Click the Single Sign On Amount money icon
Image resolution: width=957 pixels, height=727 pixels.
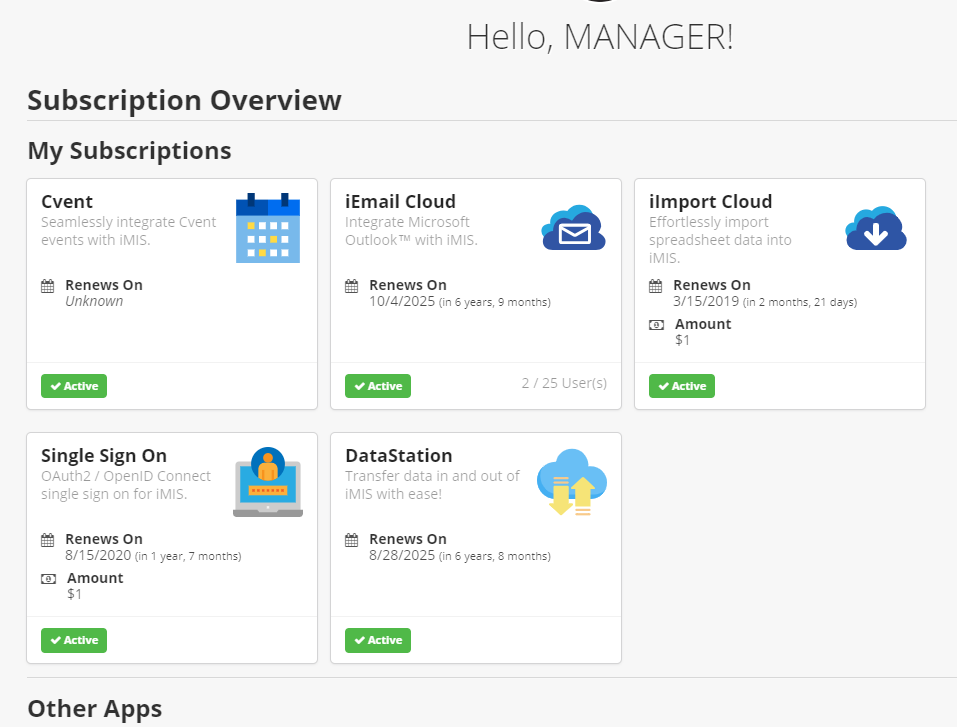pyautogui.click(x=48, y=579)
